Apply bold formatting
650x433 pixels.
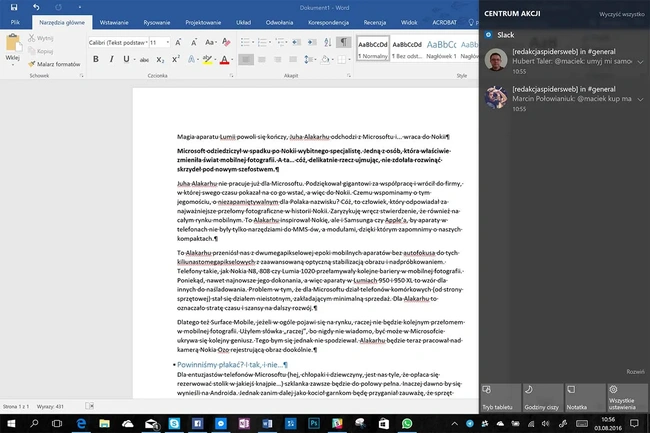[x=96, y=59]
